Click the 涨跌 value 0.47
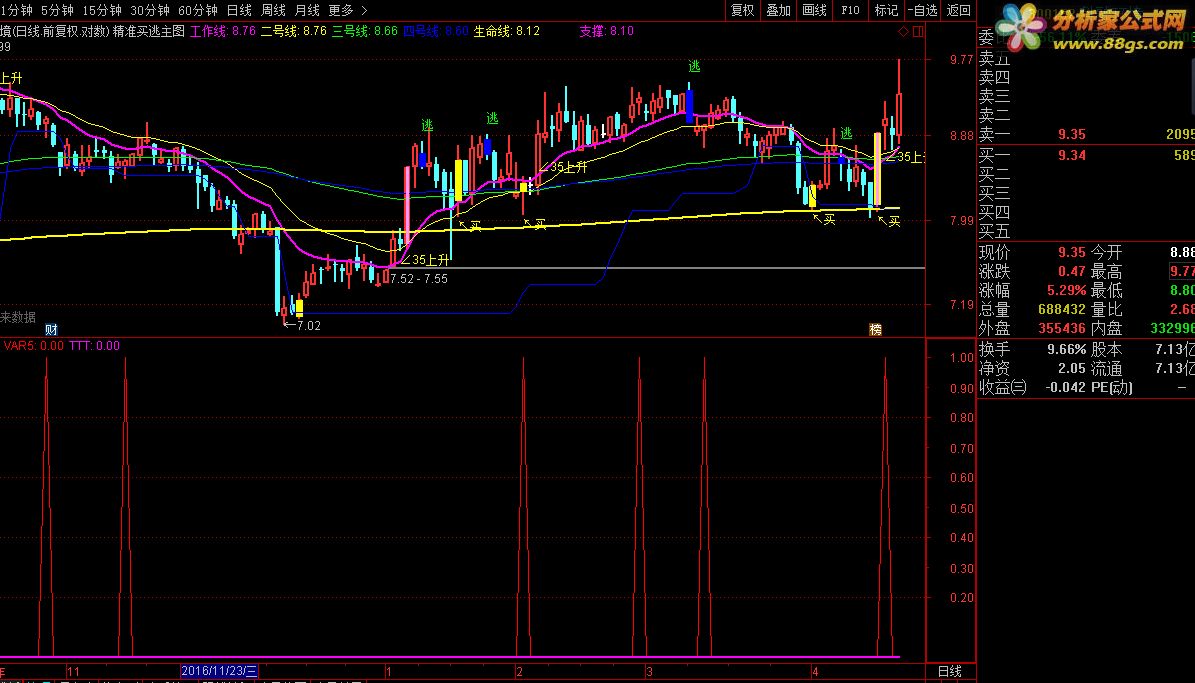The height and width of the screenshot is (683, 1195). [1072, 271]
